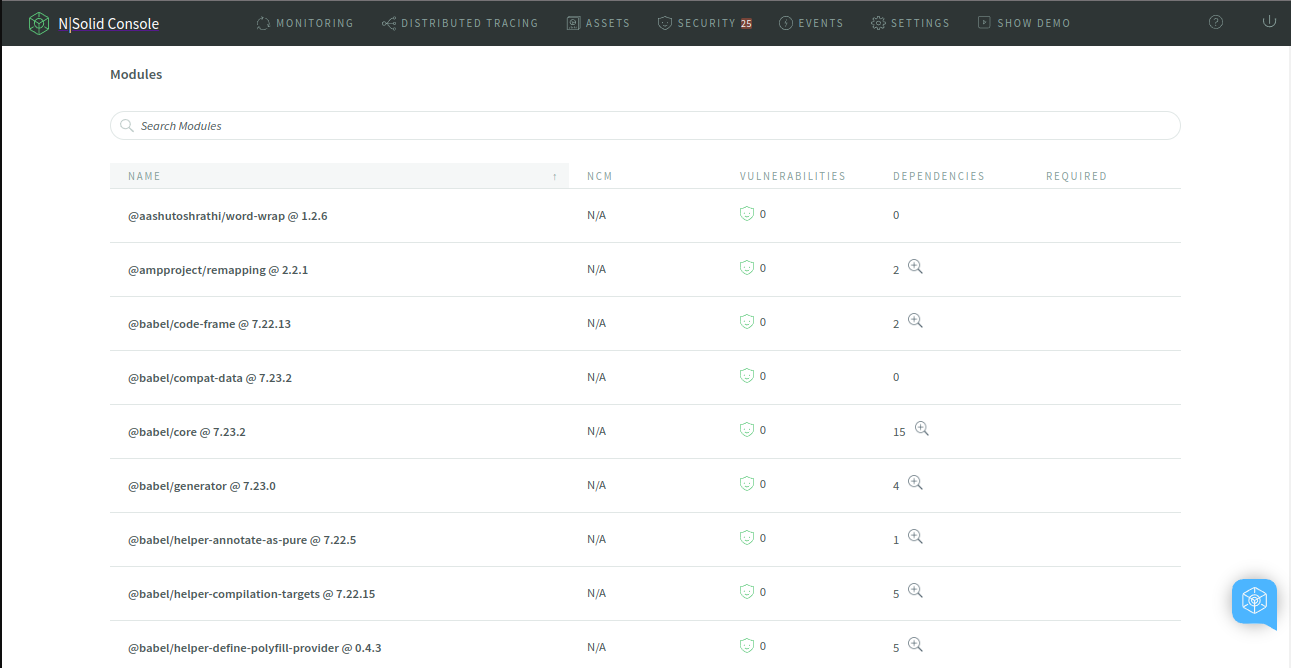Sort modules by Name column

(339, 176)
